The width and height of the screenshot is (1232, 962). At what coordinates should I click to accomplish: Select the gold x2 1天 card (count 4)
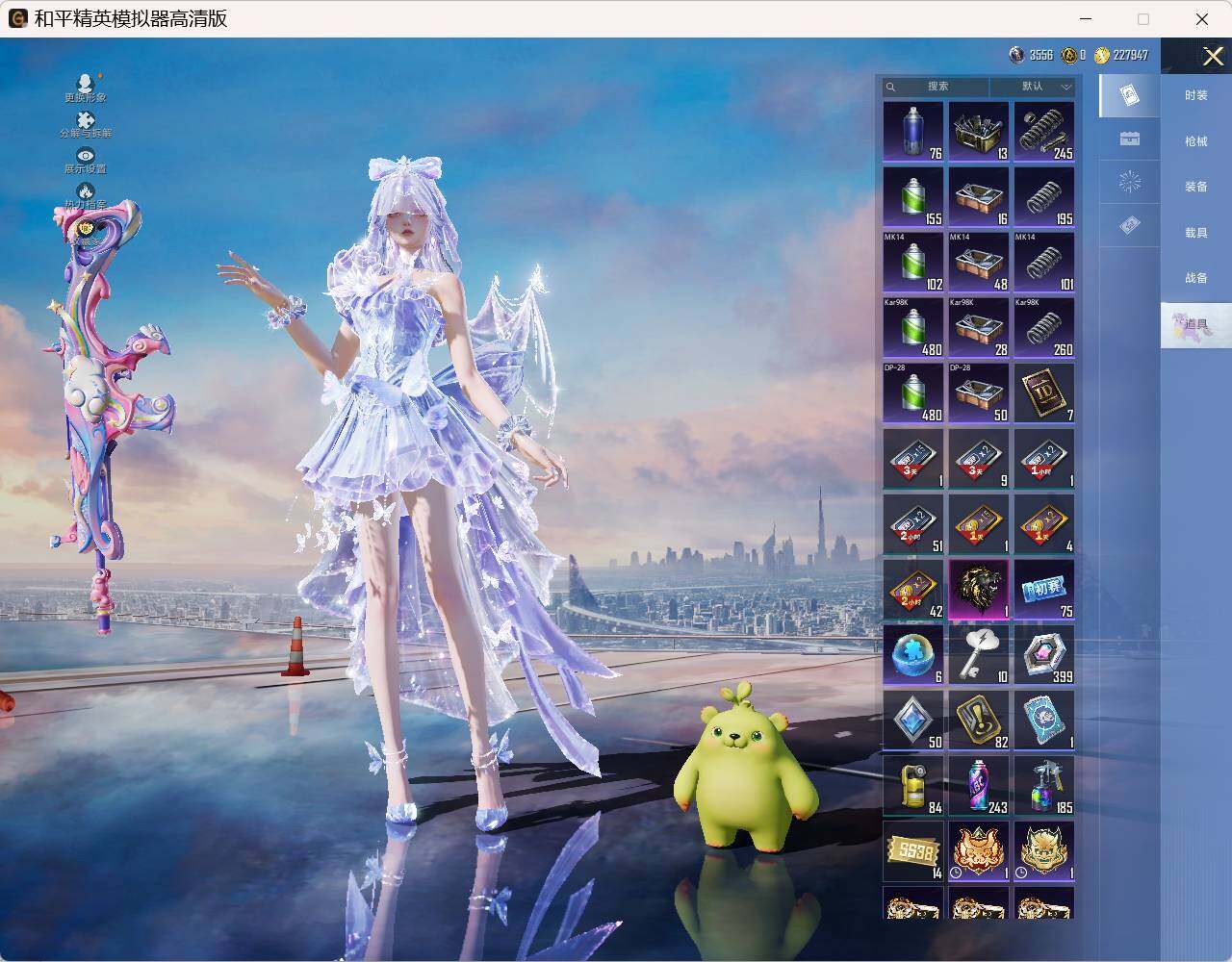(x=1044, y=523)
